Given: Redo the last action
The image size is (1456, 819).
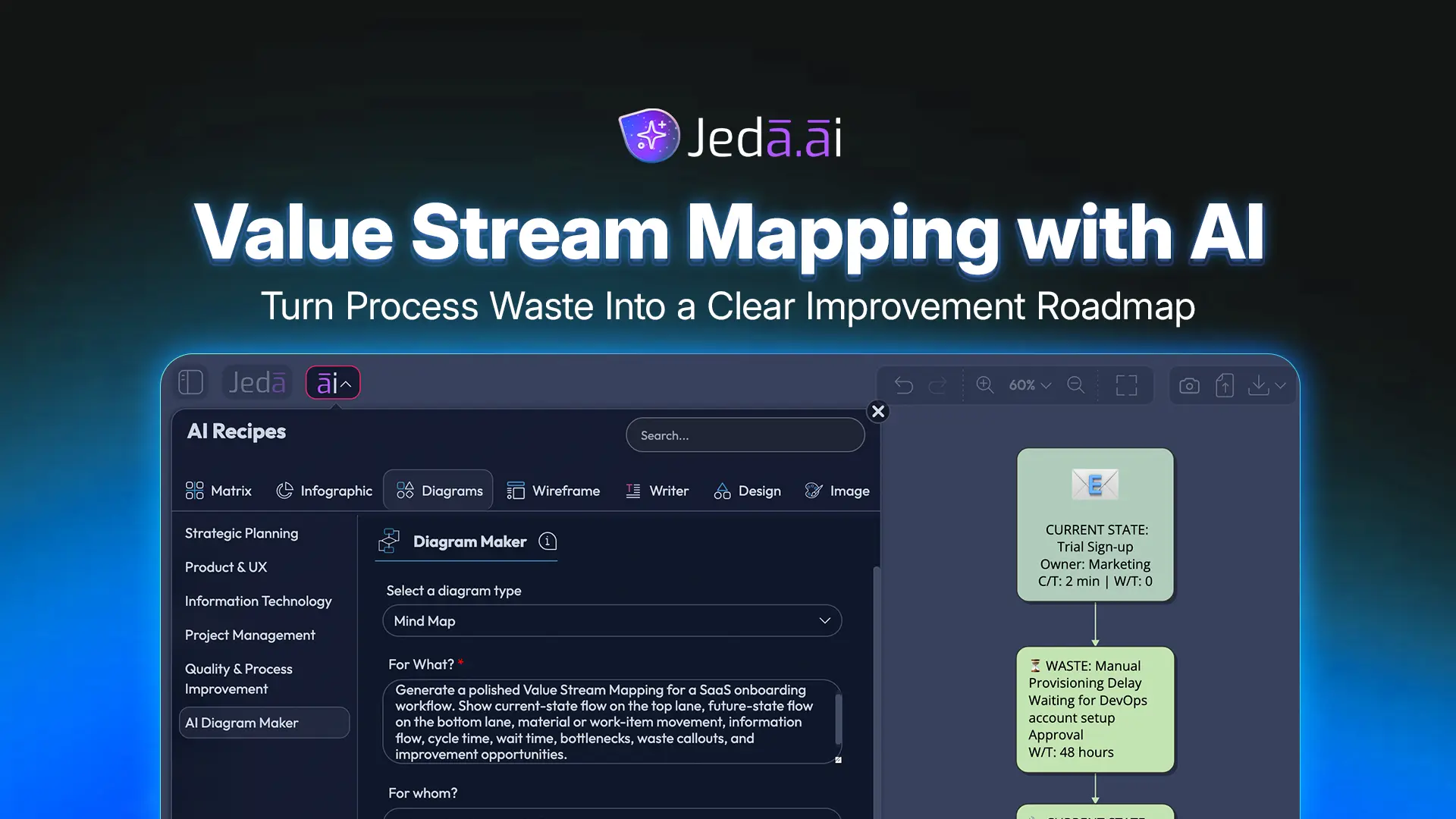Looking at the screenshot, I should [938, 385].
